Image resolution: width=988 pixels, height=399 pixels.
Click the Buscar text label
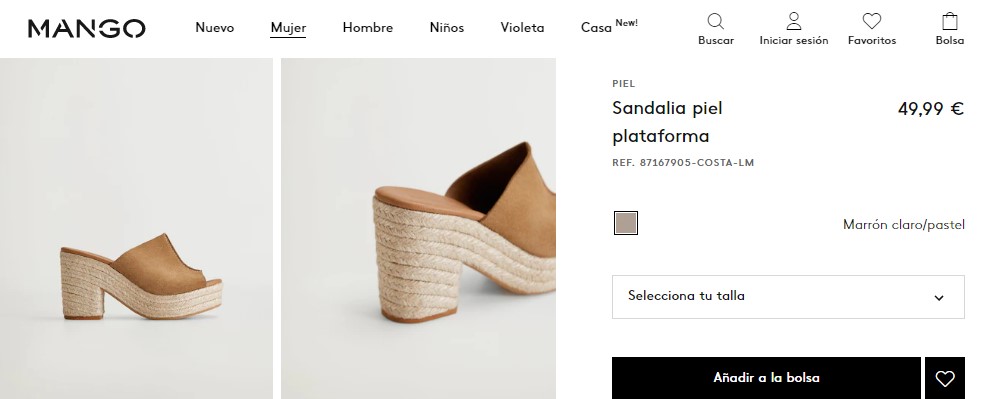pyautogui.click(x=716, y=40)
